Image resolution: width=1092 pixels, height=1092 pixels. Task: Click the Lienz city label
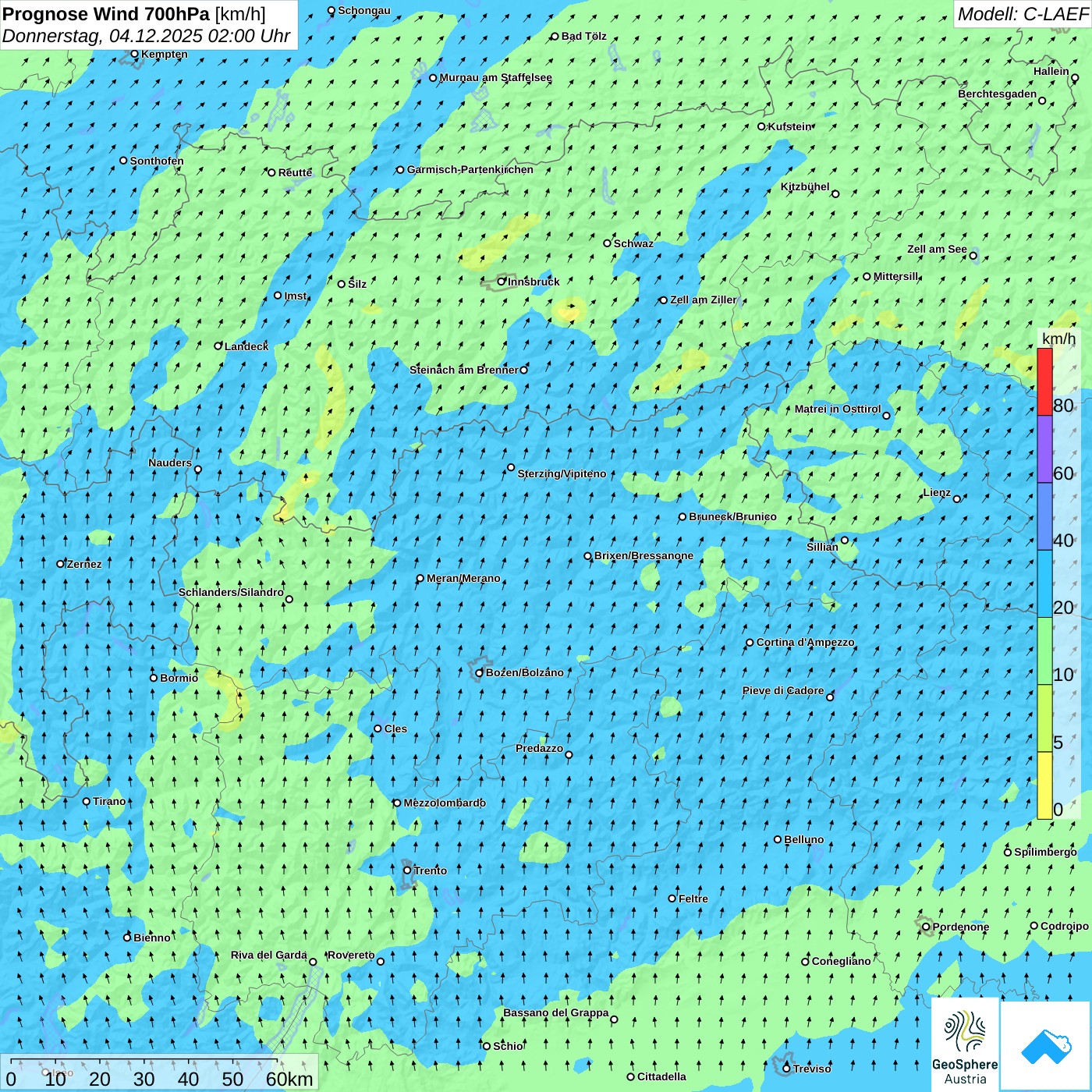pos(937,492)
